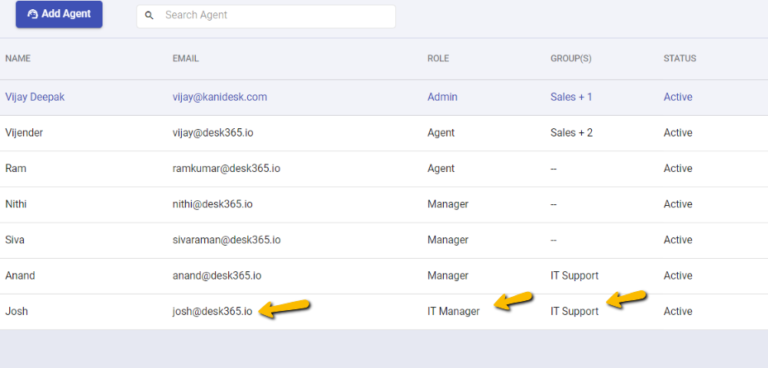Open the Siva agent entry
768x368 pixels.
pyautogui.click(x=384, y=240)
